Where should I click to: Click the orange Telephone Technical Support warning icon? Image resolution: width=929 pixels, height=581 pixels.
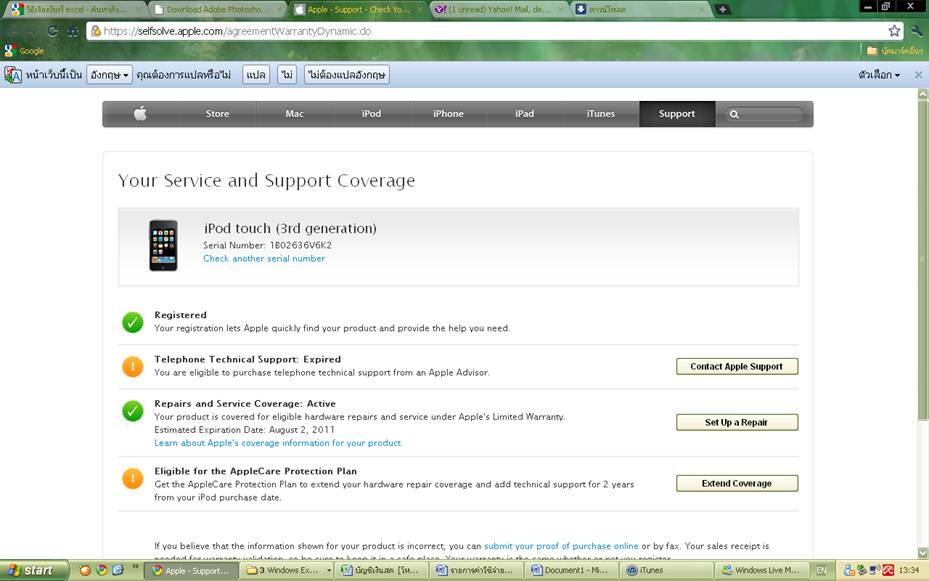coord(133,367)
